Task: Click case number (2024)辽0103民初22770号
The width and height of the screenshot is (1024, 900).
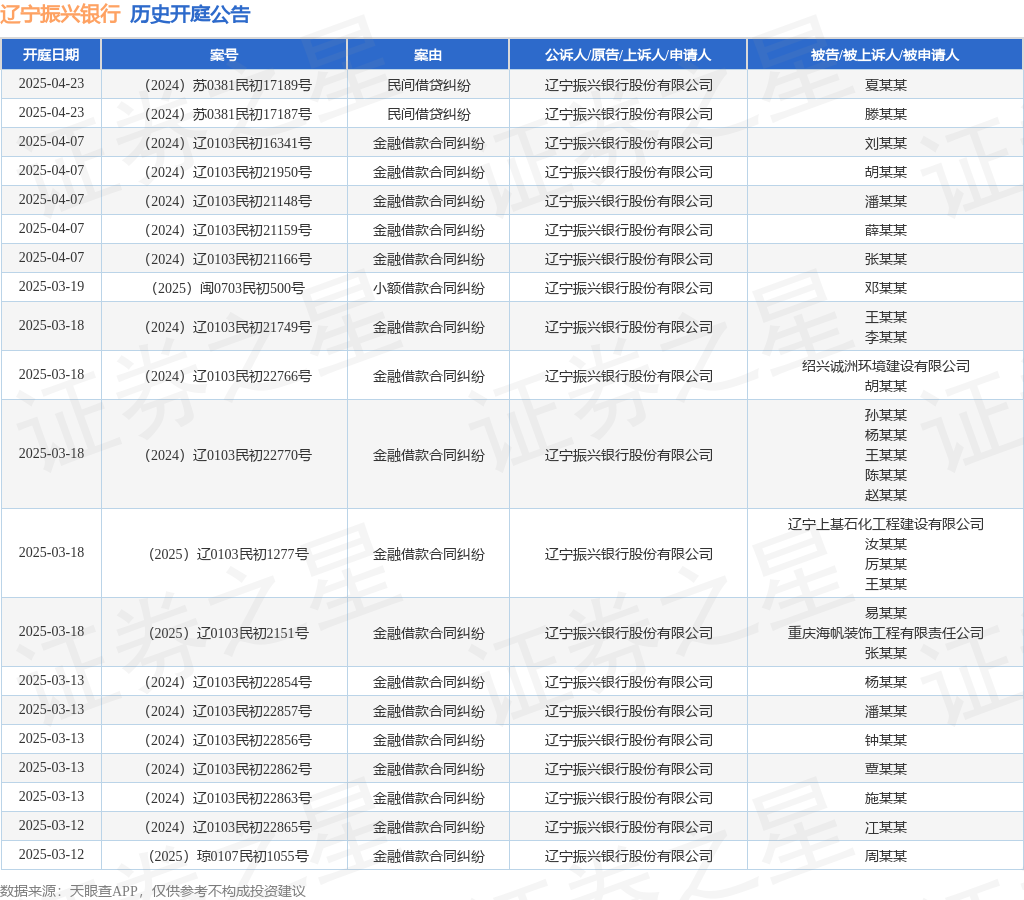Action: (228, 455)
